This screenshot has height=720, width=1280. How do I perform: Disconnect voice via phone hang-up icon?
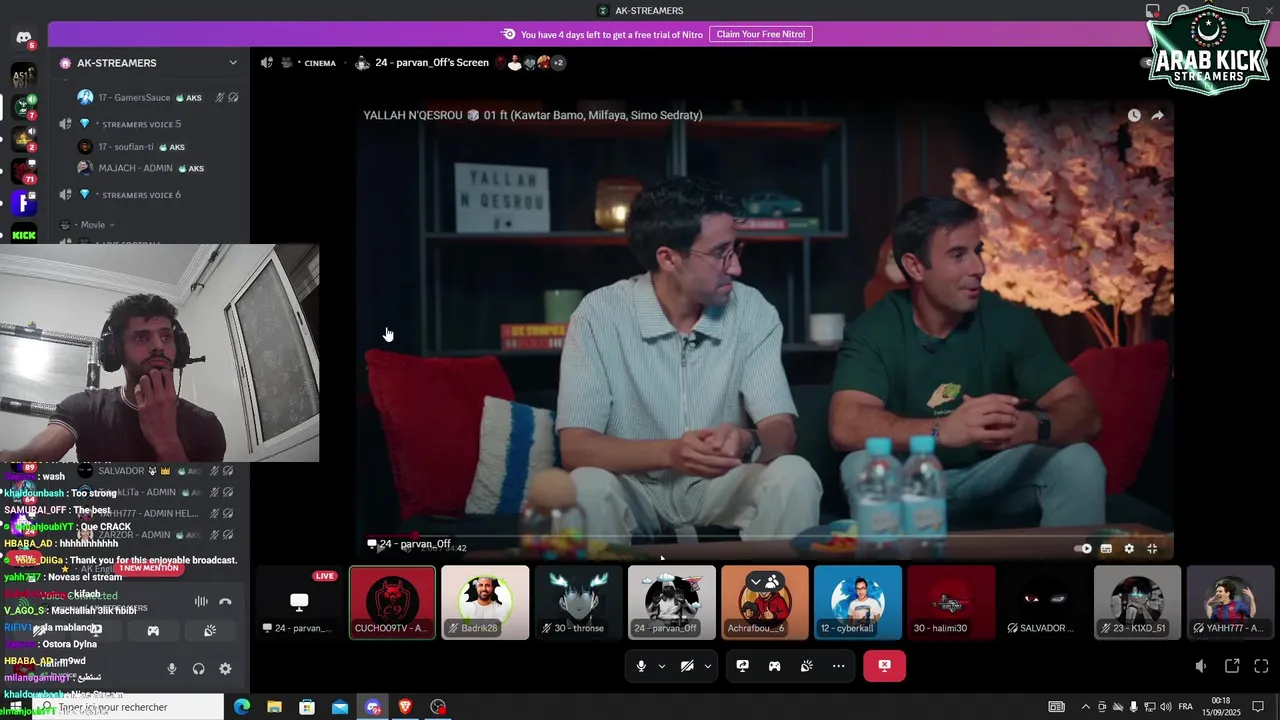[x=225, y=601]
